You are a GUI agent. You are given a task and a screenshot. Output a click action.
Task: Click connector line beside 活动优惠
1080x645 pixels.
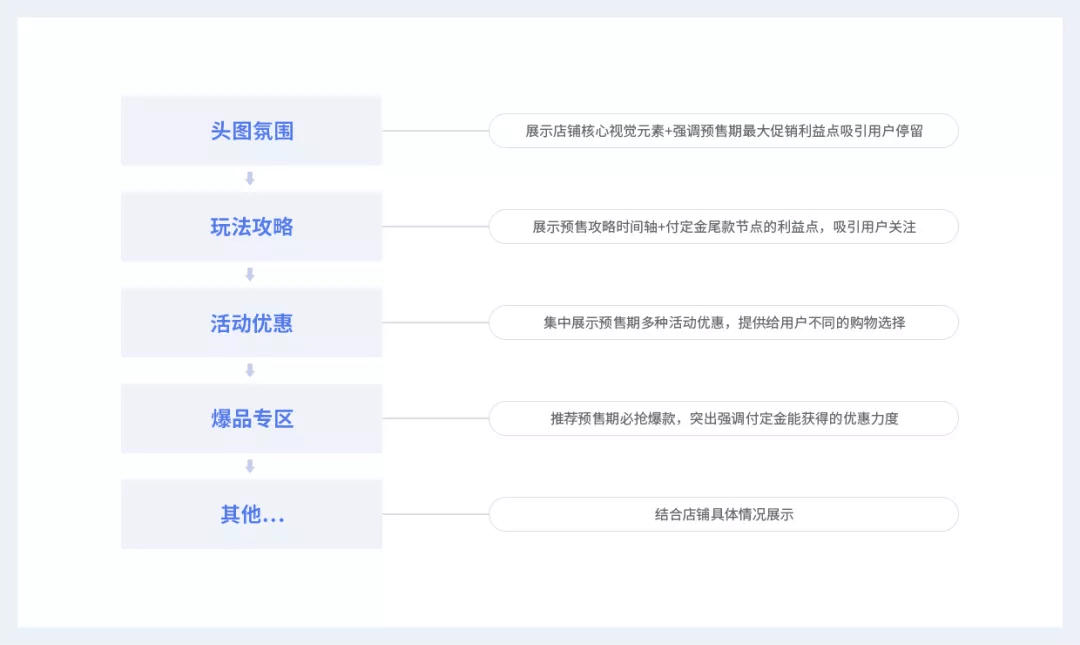[435, 322]
